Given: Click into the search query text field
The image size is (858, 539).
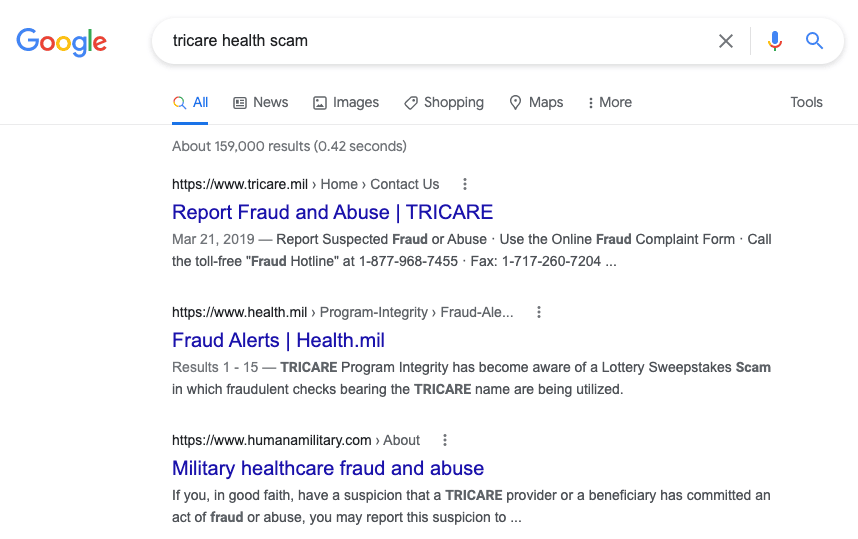Looking at the screenshot, I should [430, 41].
